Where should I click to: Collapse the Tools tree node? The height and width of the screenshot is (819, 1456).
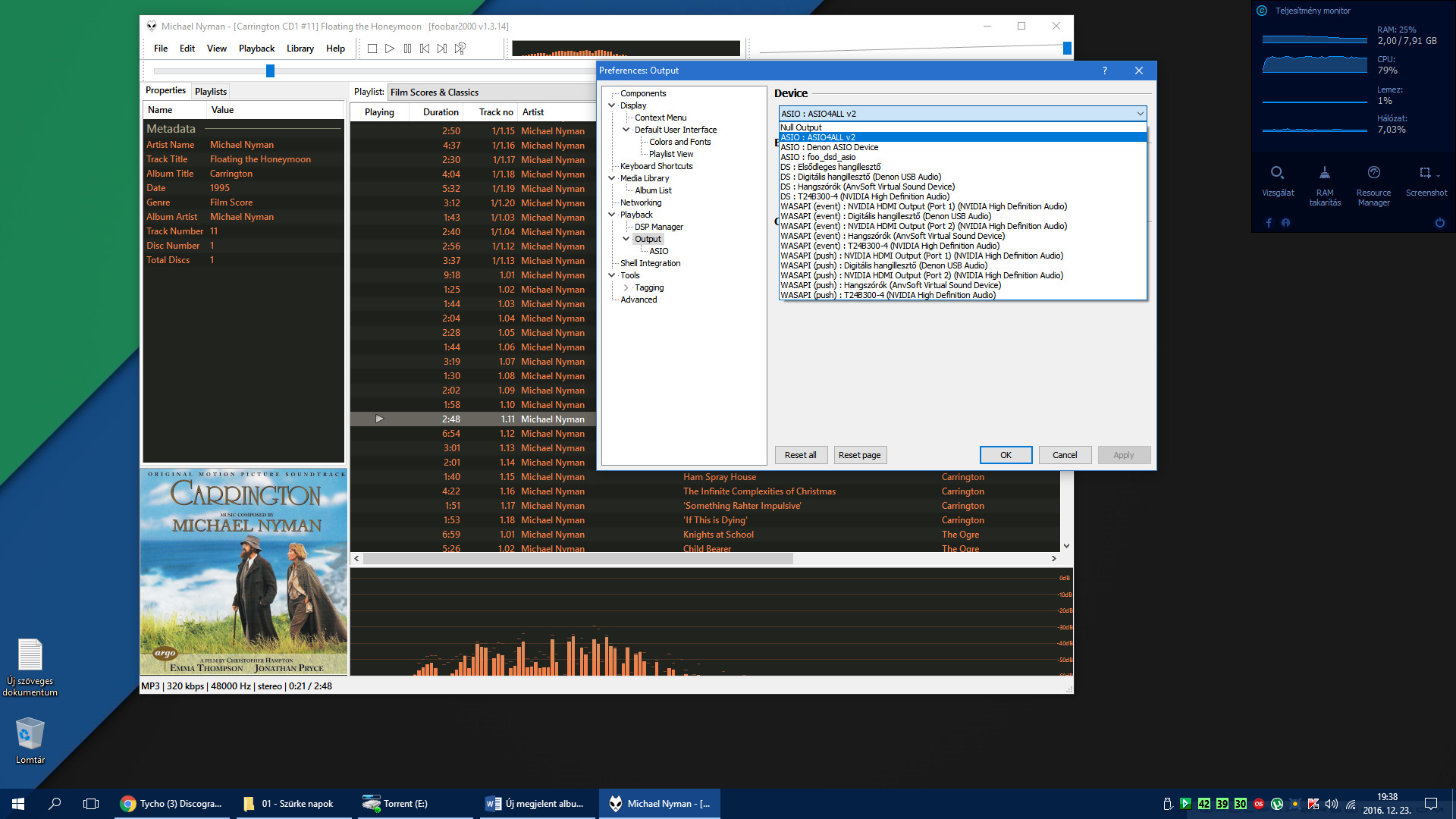coord(612,275)
